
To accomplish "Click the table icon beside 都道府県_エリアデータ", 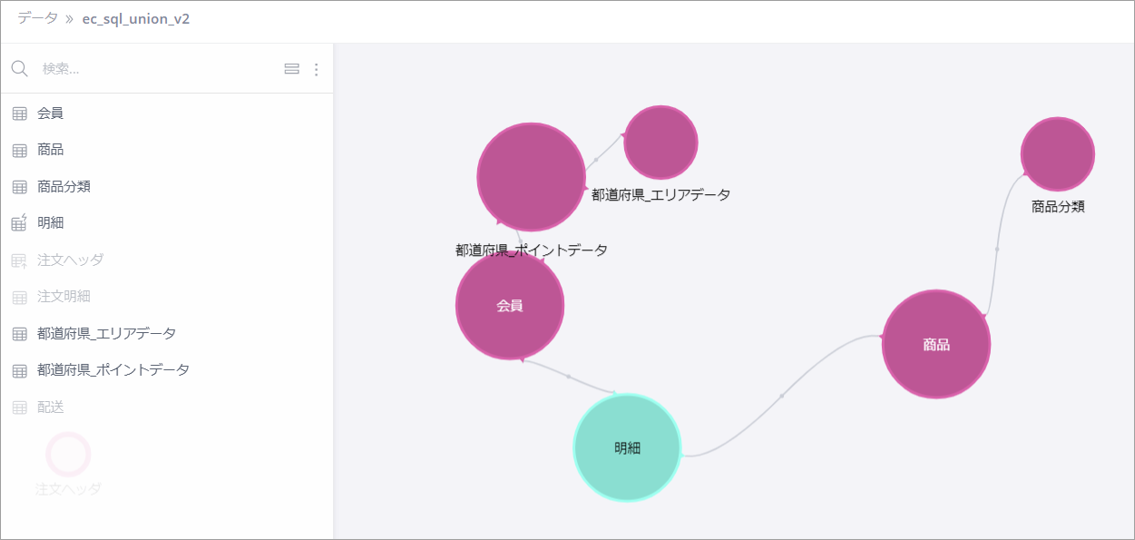I will pos(20,334).
